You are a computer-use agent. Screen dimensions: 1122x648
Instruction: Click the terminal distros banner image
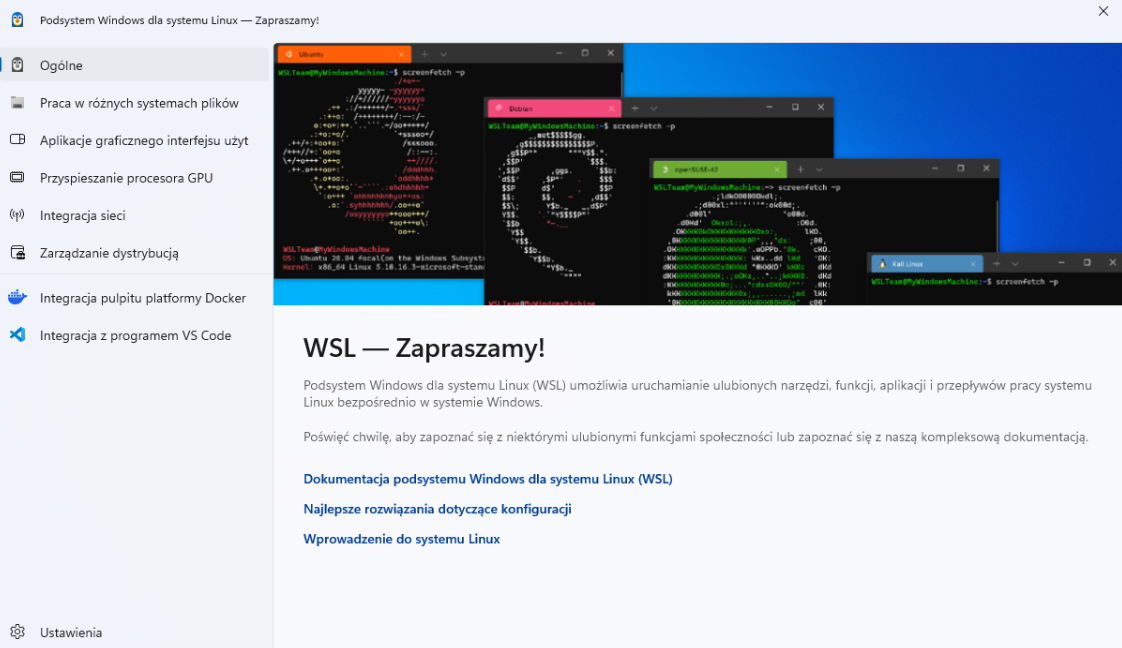point(698,174)
